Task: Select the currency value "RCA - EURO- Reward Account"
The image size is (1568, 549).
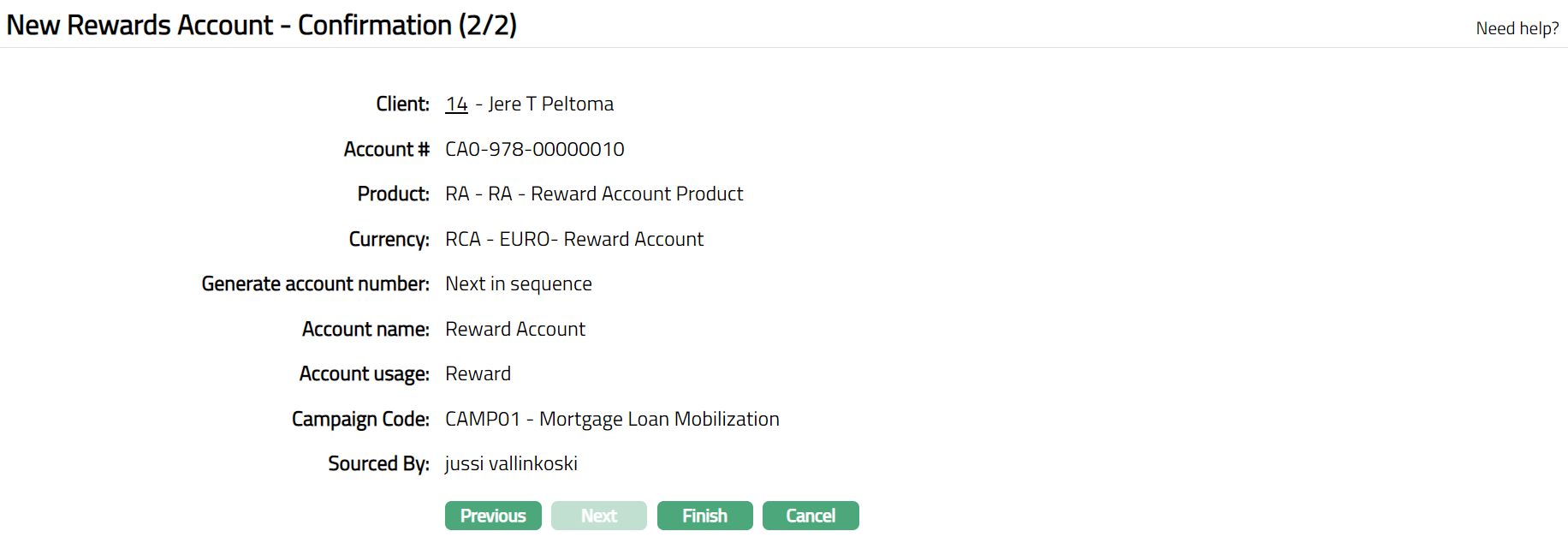Action: (x=574, y=239)
